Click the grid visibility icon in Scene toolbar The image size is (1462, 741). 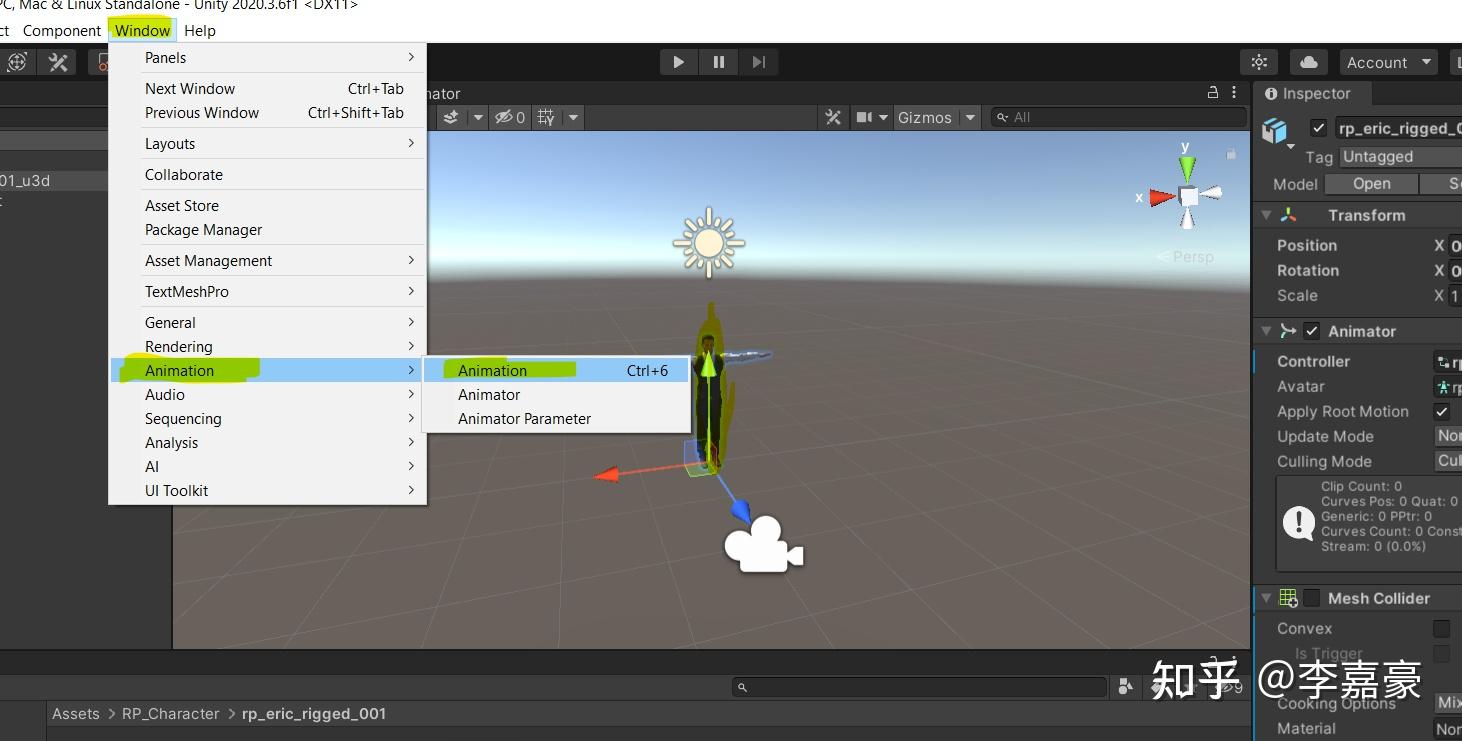[544, 117]
